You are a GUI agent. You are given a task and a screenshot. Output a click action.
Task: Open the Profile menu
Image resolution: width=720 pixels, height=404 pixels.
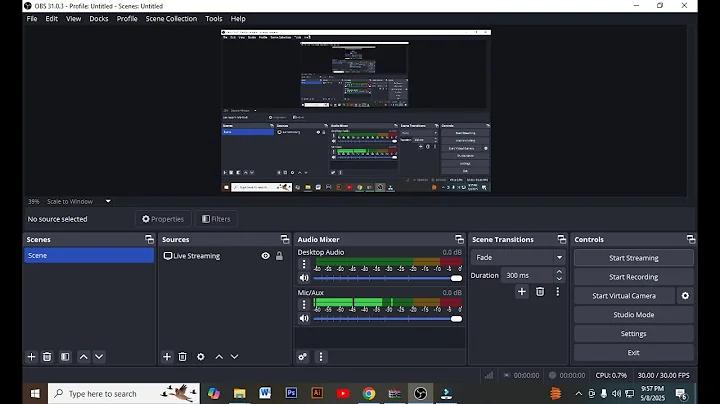127,19
